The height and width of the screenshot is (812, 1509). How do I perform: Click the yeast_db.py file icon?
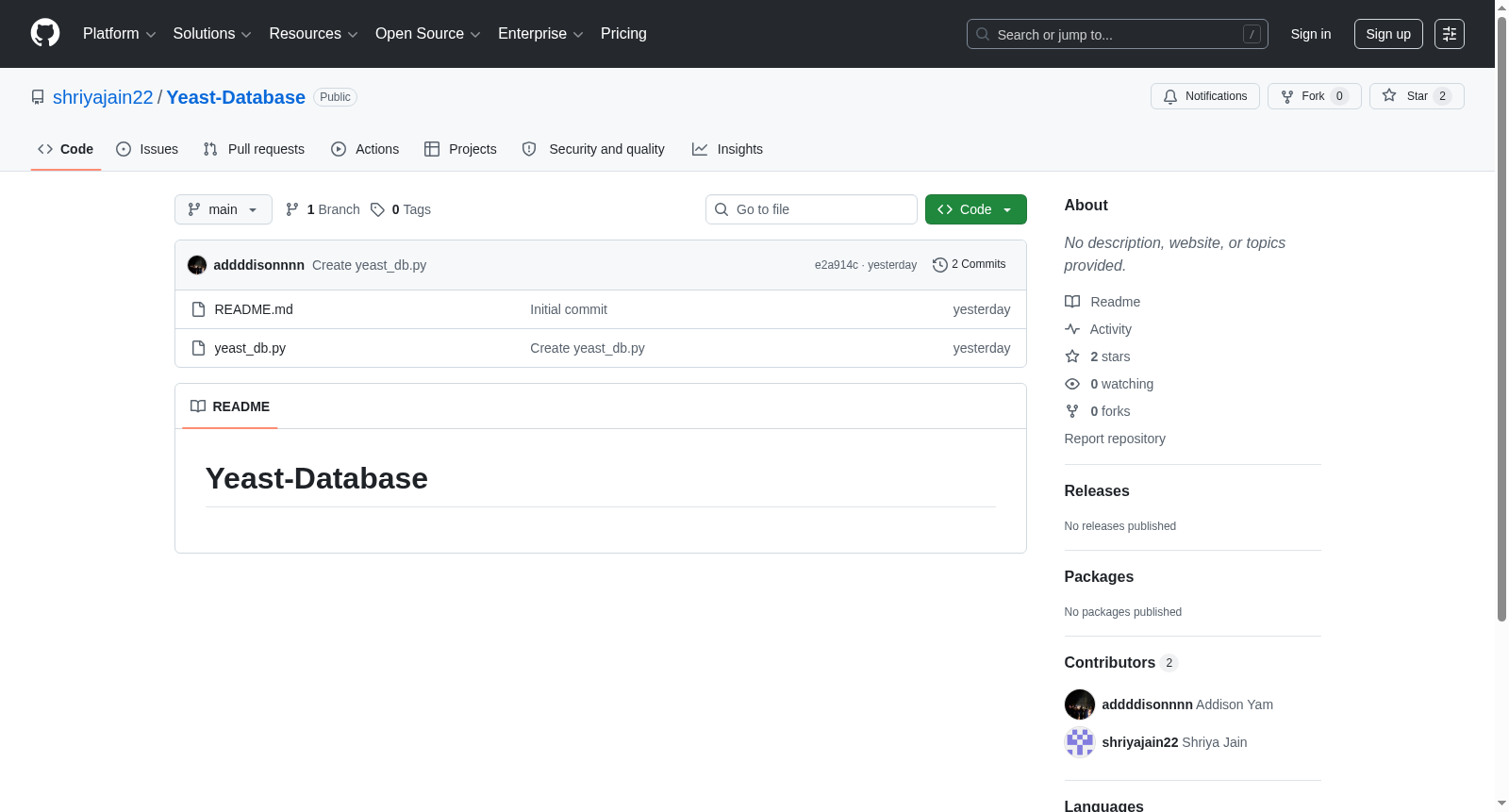[x=198, y=348]
